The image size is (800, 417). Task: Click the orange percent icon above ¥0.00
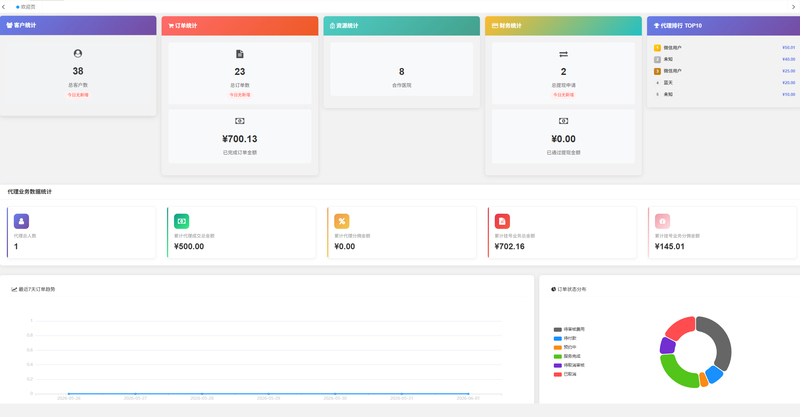tap(342, 221)
